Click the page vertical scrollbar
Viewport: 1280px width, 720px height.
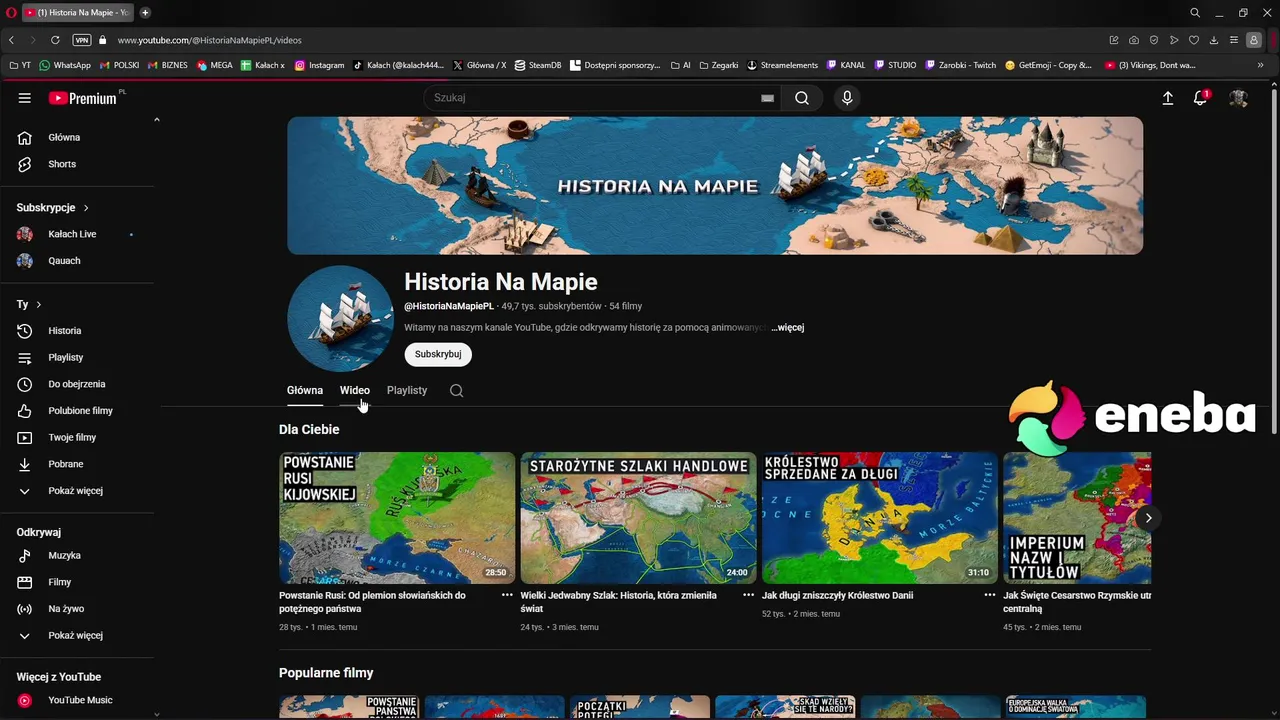click(x=1273, y=260)
